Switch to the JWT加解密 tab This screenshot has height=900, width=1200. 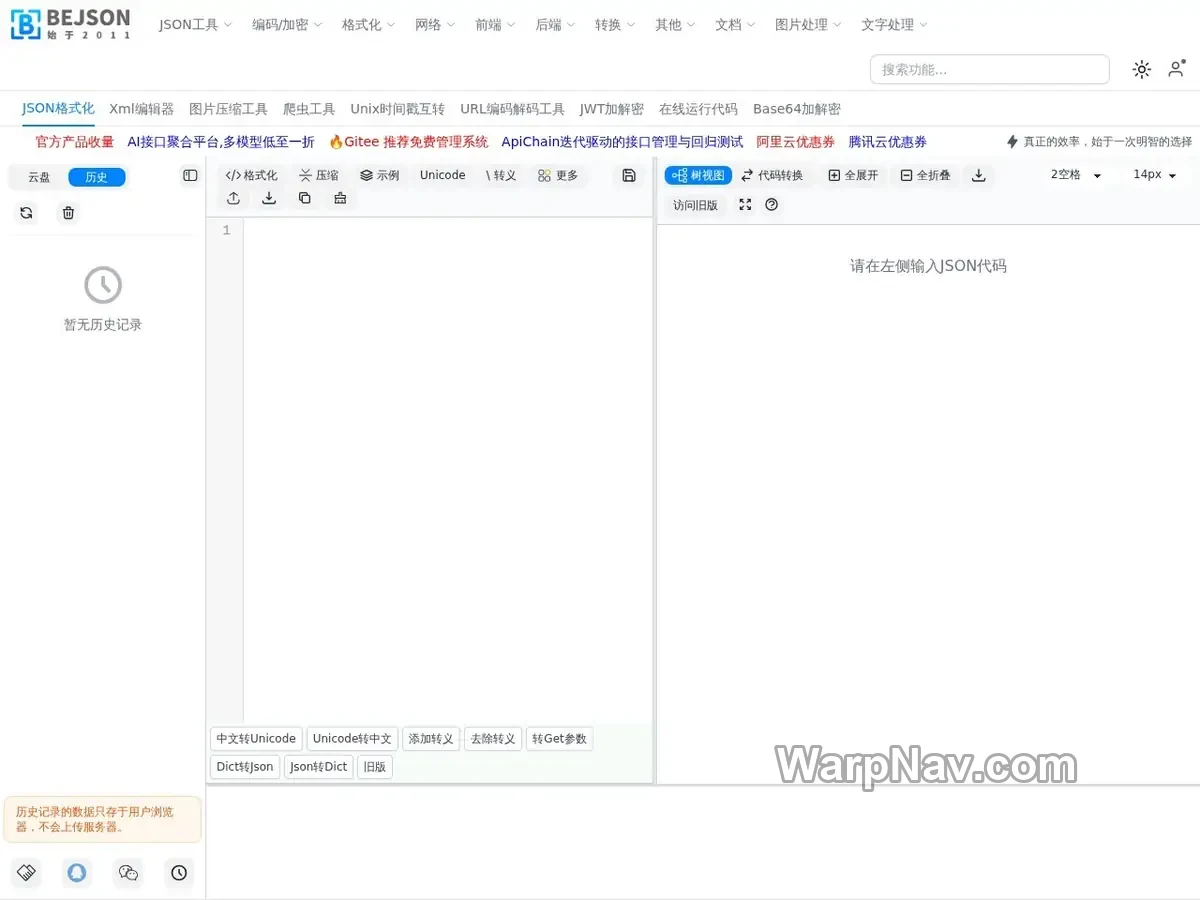tap(612, 109)
